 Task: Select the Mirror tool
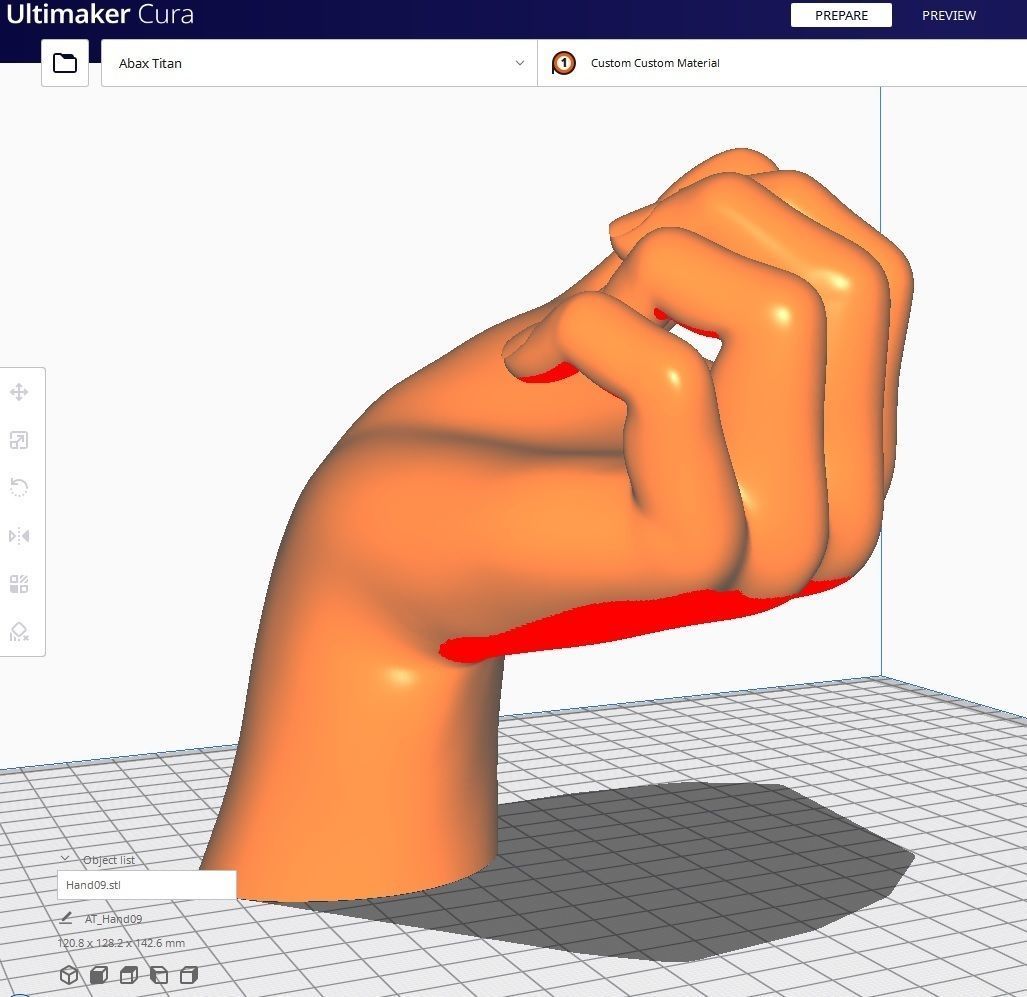point(19,536)
